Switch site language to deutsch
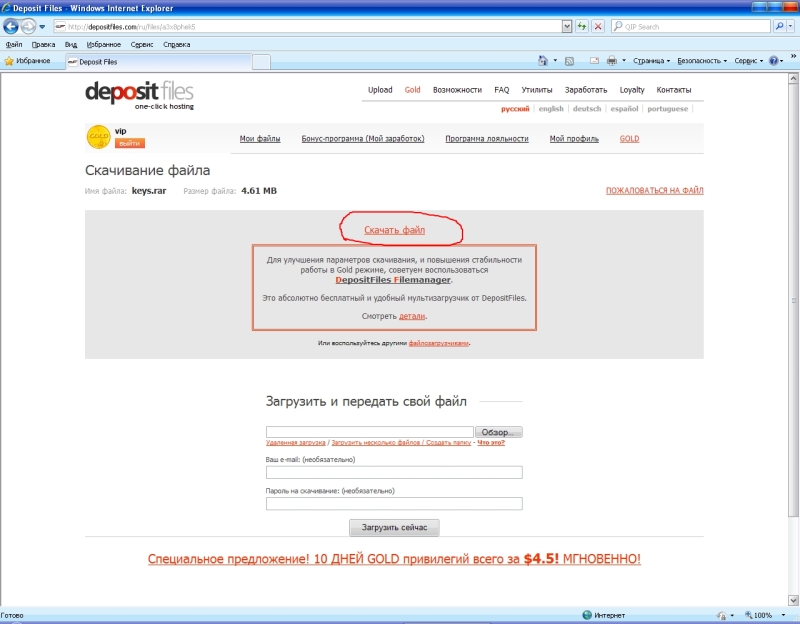This screenshot has height=624, width=800. [587, 109]
